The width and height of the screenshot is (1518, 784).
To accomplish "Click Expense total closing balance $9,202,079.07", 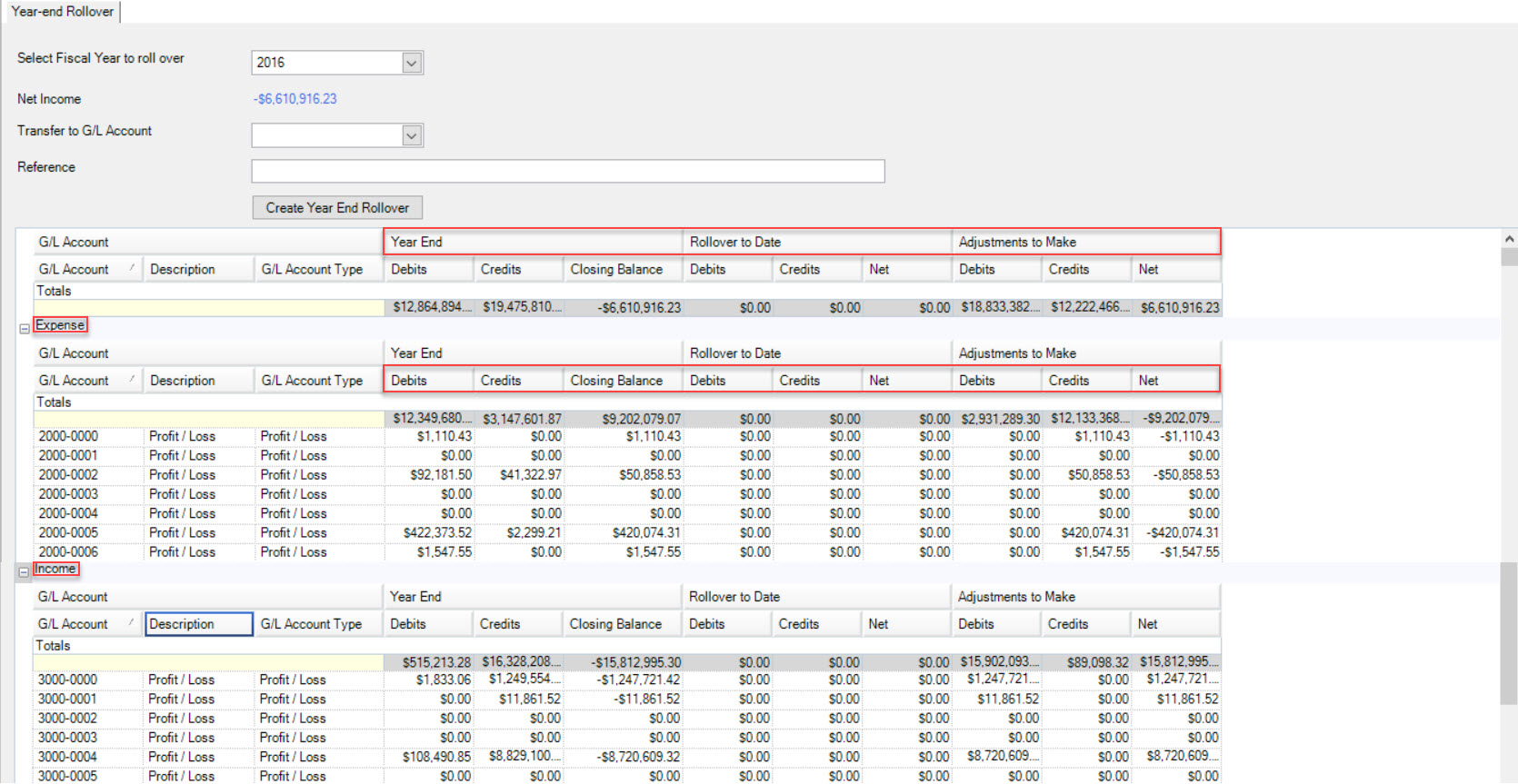I will click(624, 419).
